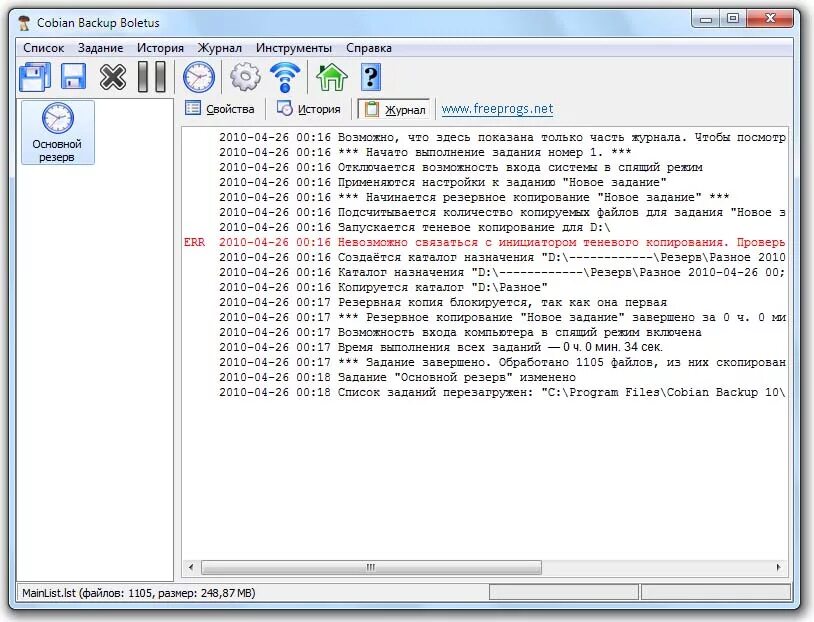Minimize the Cobian Backup window
The width and height of the screenshot is (814, 622).
click(706, 19)
